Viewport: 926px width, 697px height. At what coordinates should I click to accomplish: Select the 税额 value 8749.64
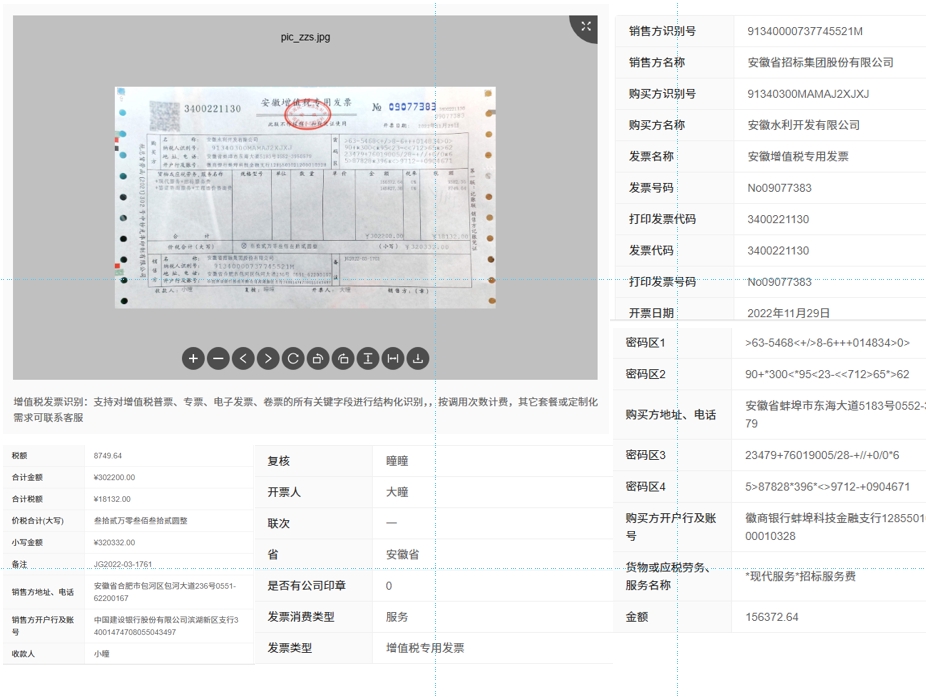(107, 456)
